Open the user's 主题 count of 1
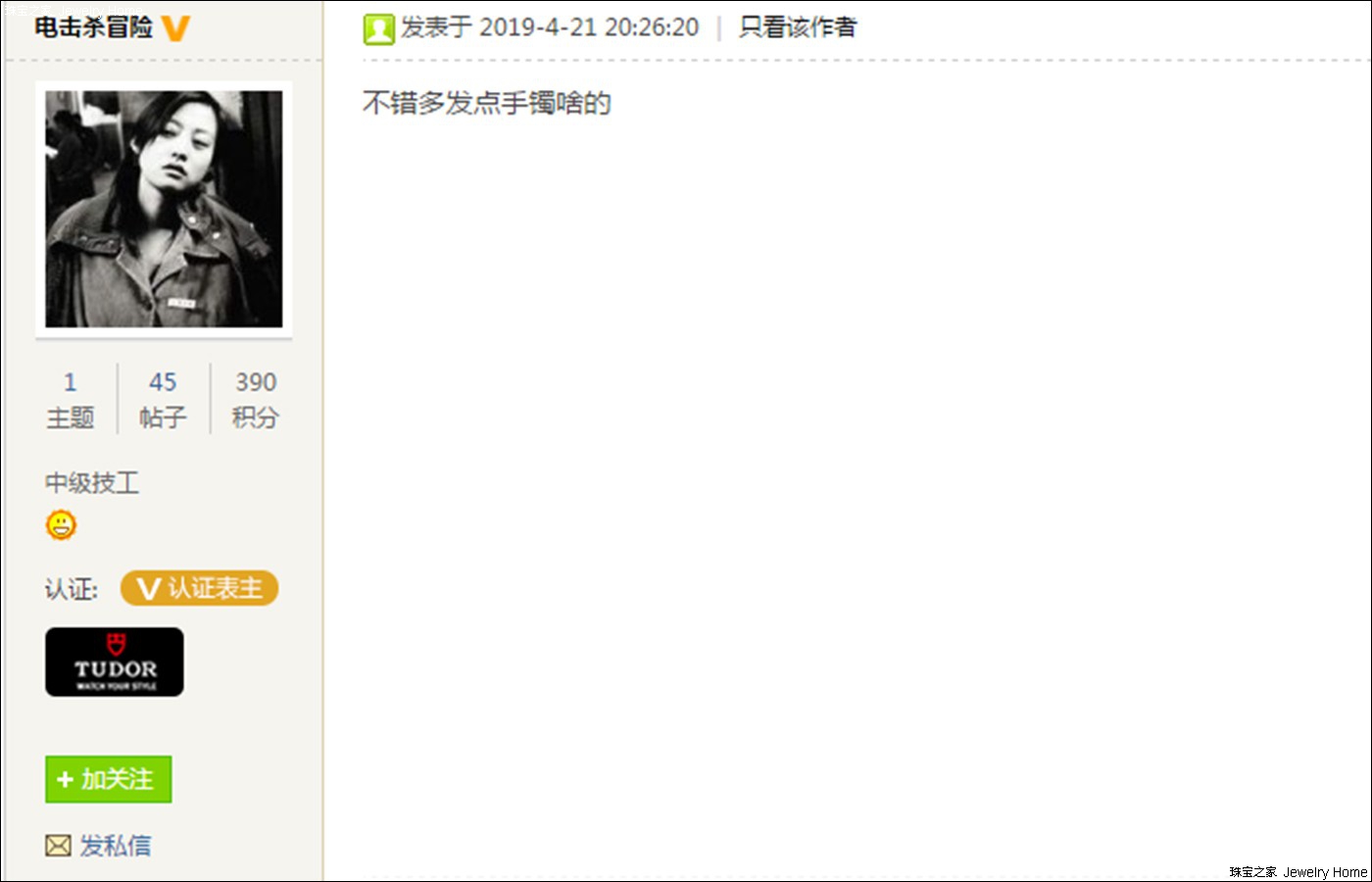Image resolution: width=1372 pixels, height=882 pixels. [71, 400]
